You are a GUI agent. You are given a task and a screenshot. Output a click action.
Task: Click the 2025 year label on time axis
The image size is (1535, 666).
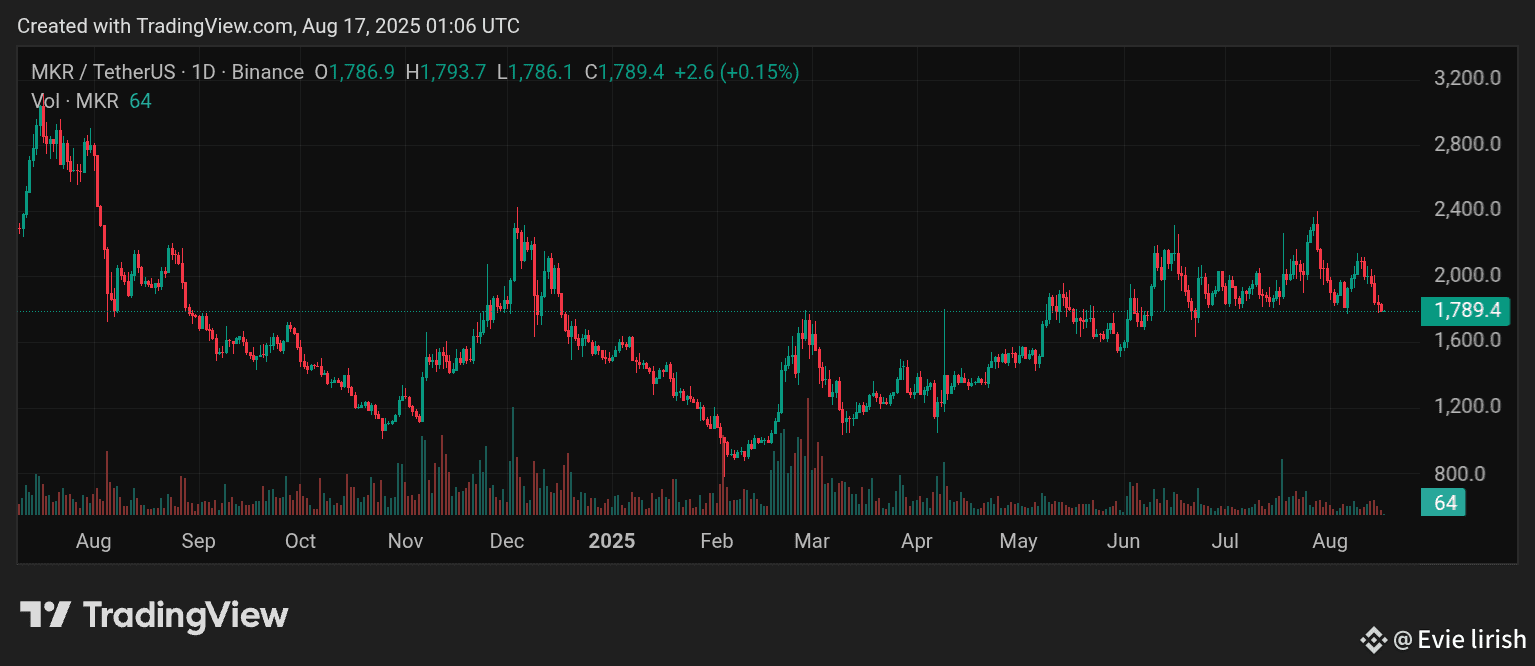612,541
